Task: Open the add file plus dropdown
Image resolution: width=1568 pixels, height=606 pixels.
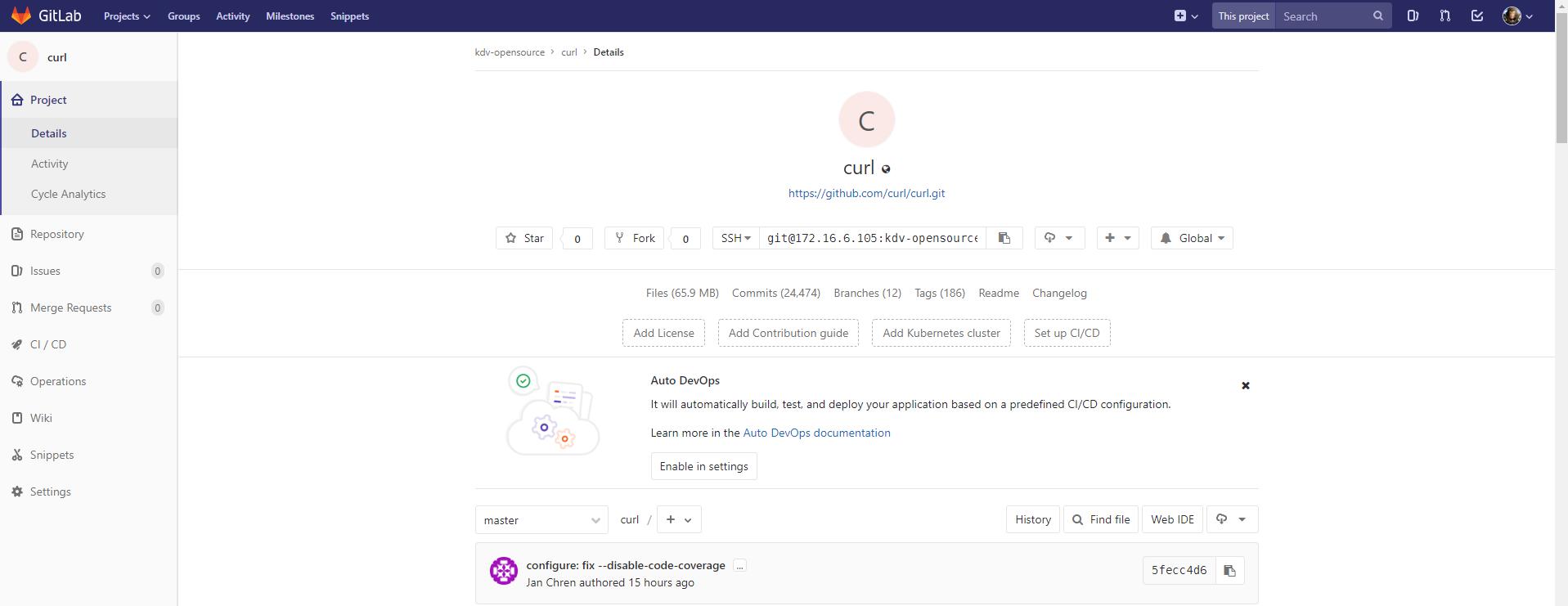Action: point(679,519)
